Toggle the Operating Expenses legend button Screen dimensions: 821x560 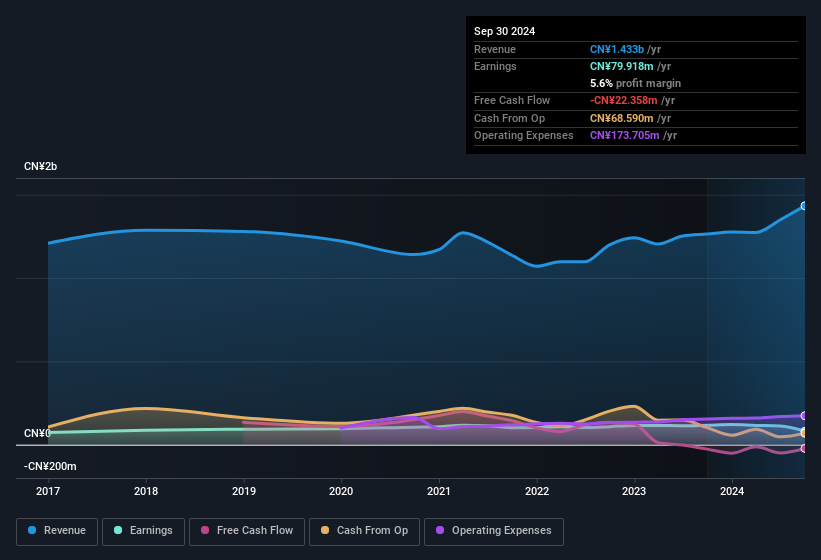click(x=493, y=531)
